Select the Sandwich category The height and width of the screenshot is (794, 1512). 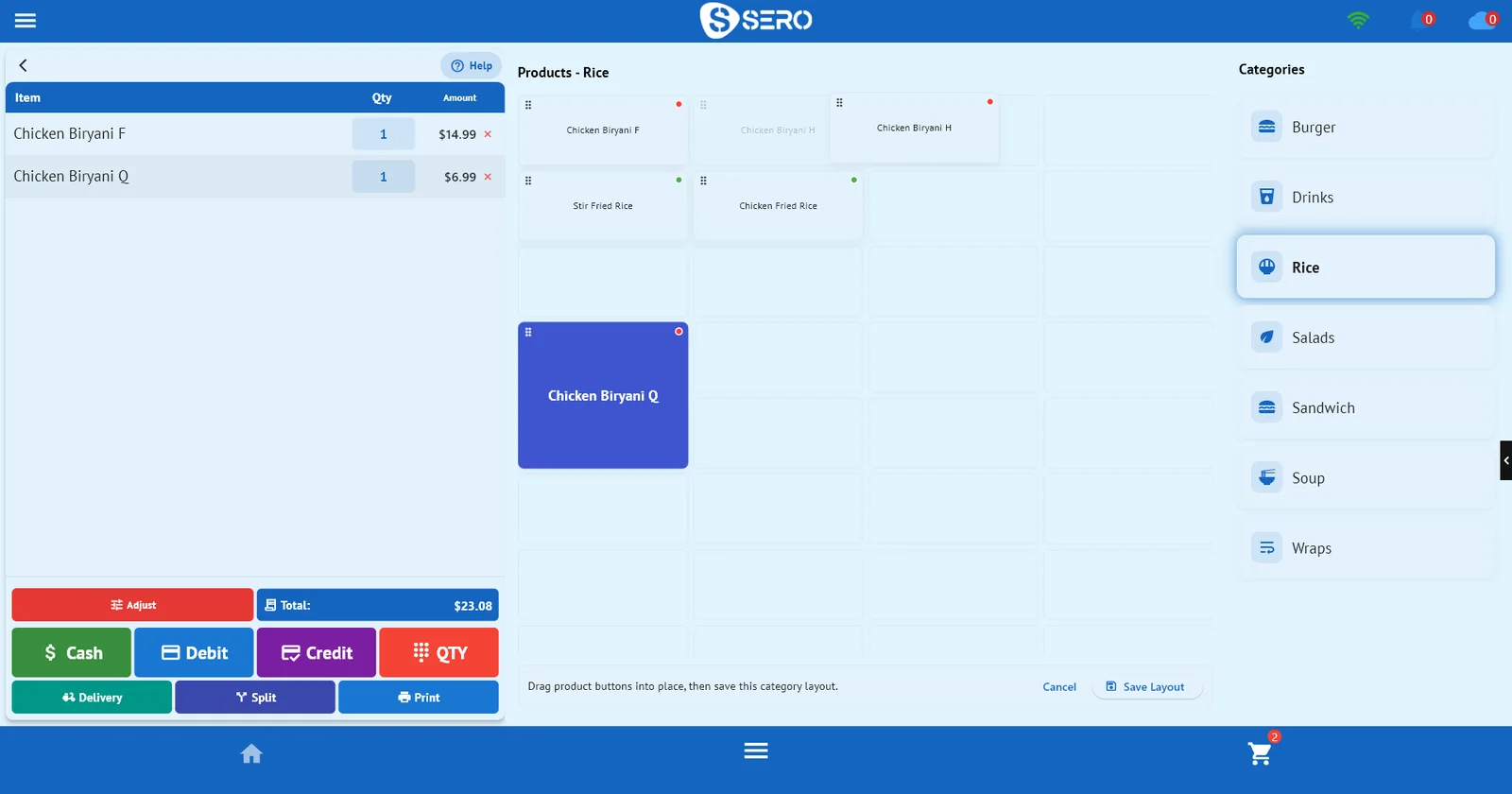(x=1366, y=407)
